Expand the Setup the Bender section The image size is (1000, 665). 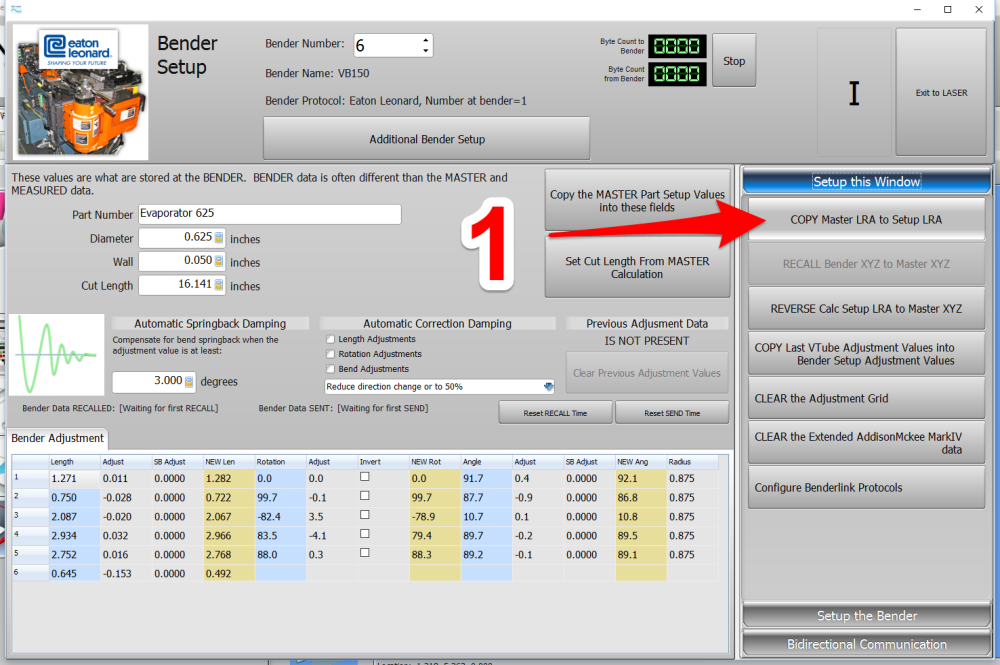pyautogui.click(x=866, y=616)
